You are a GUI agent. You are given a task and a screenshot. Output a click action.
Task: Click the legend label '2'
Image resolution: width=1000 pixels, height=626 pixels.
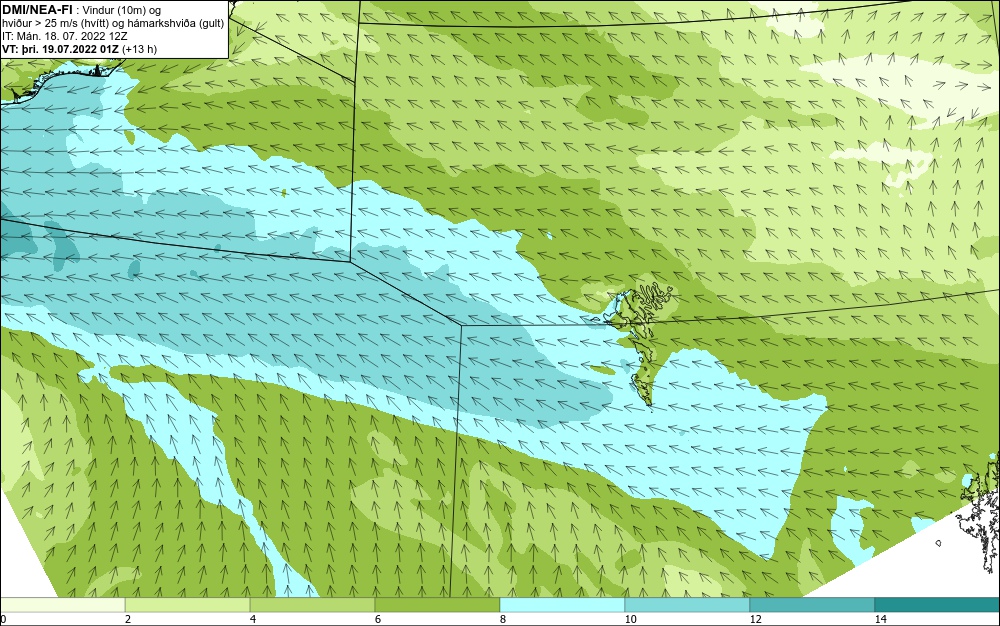click(x=128, y=619)
